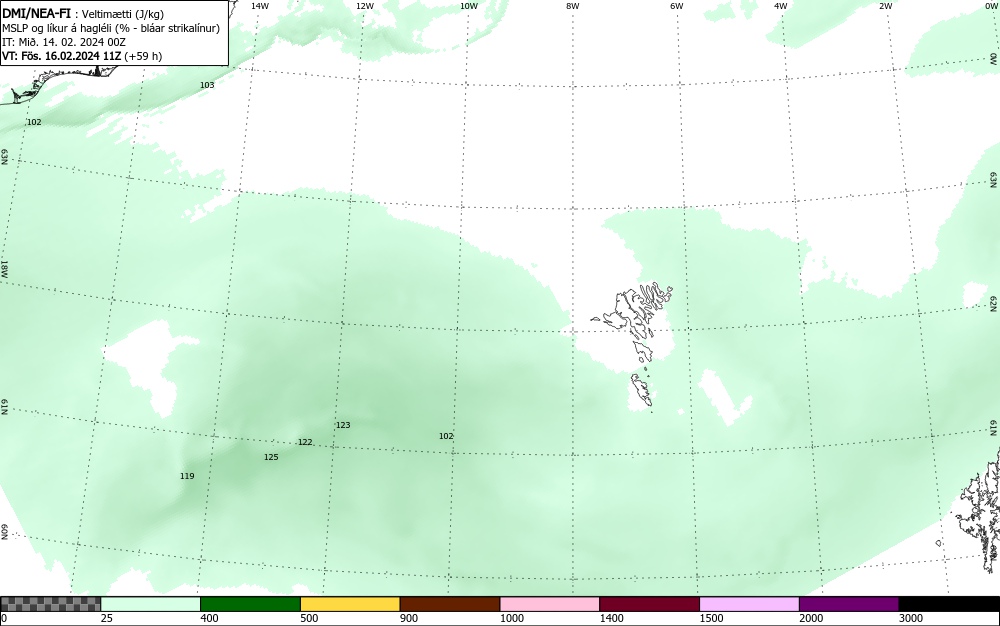Viewport: 1000px width, 626px height.
Task: Click the Shetland Islands coastline outline
Action: 979,513
